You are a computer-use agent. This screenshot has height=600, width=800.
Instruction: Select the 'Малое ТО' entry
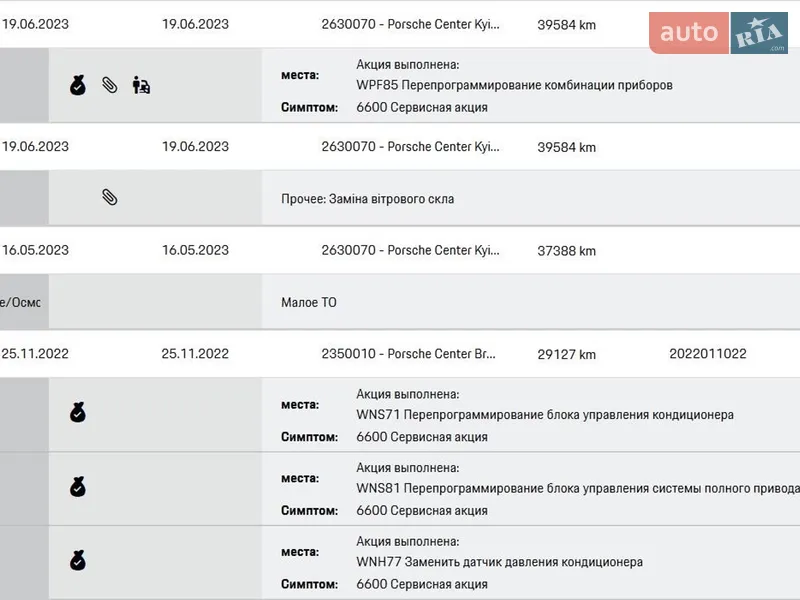[309, 303]
